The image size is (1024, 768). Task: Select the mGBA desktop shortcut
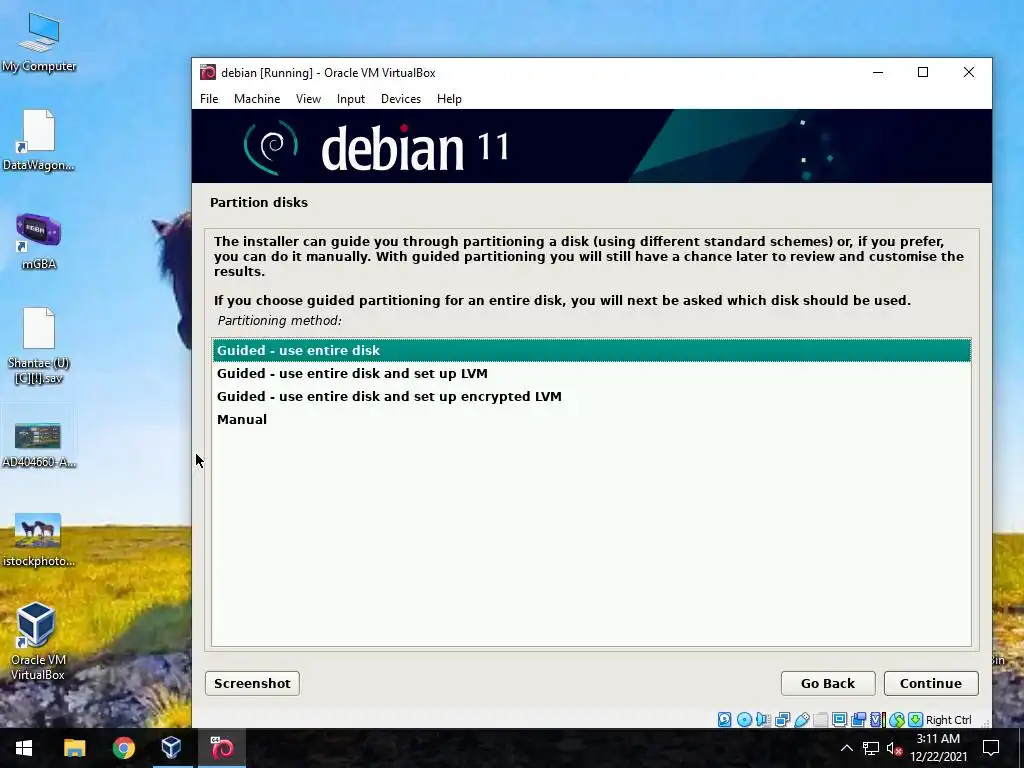tap(39, 241)
